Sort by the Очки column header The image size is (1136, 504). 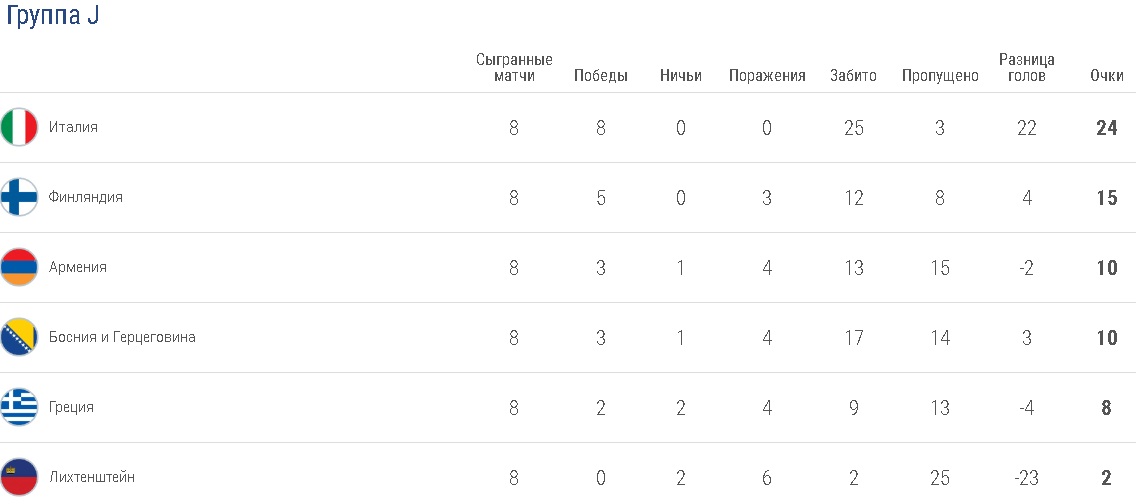tap(1107, 76)
